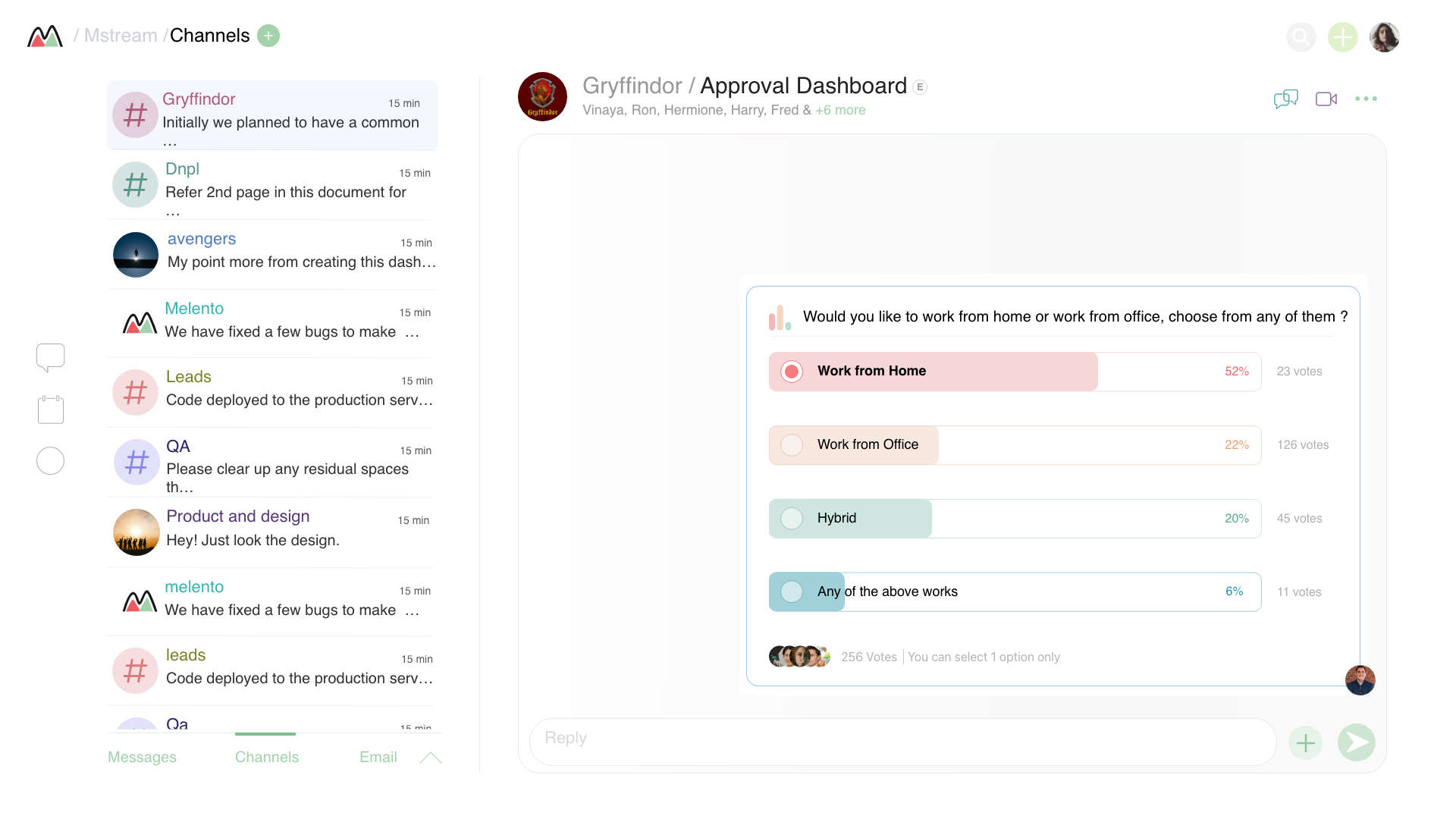Open search with the magnifier icon

[1301, 36]
